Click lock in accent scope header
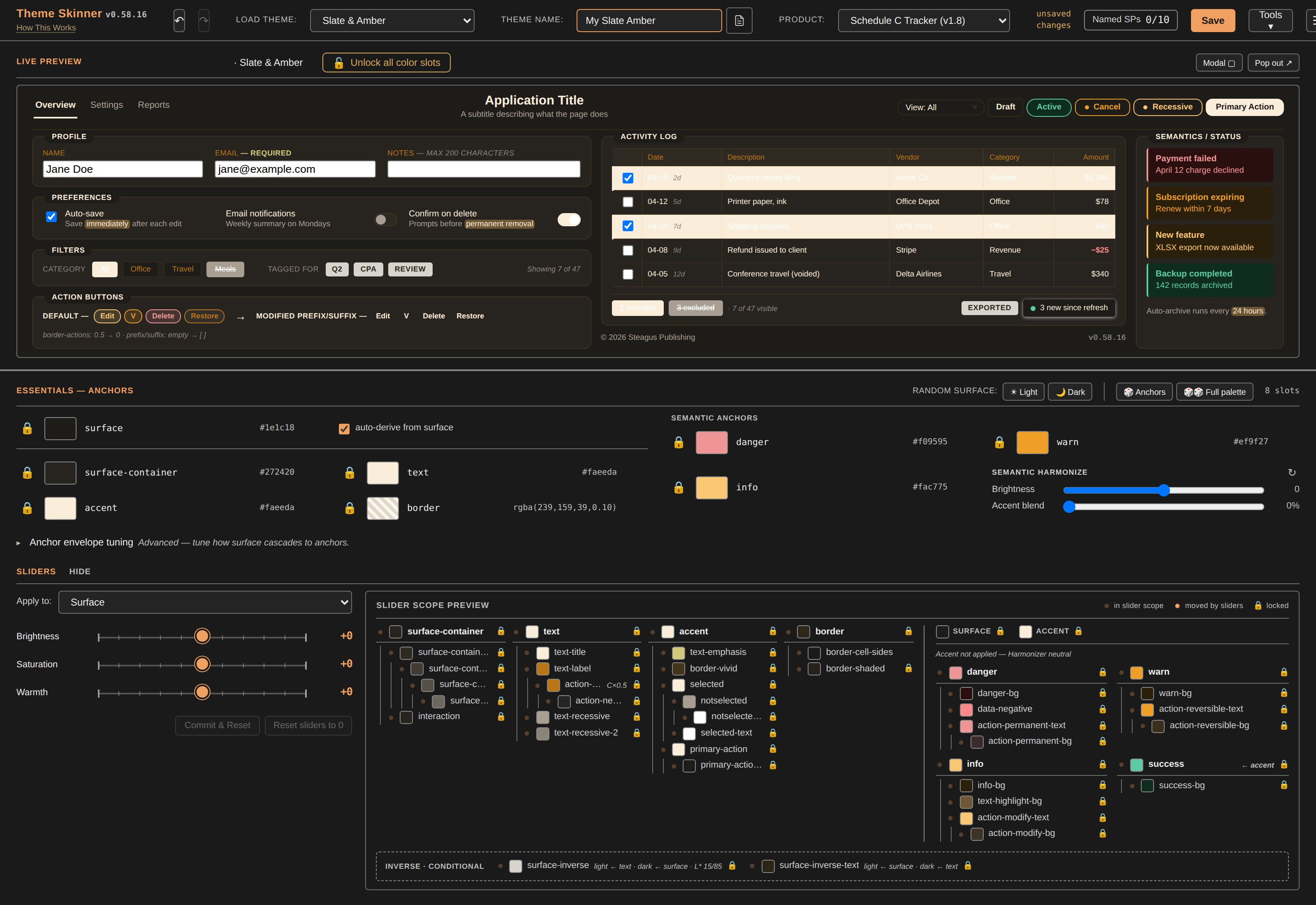The image size is (1316, 905). [772, 631]
